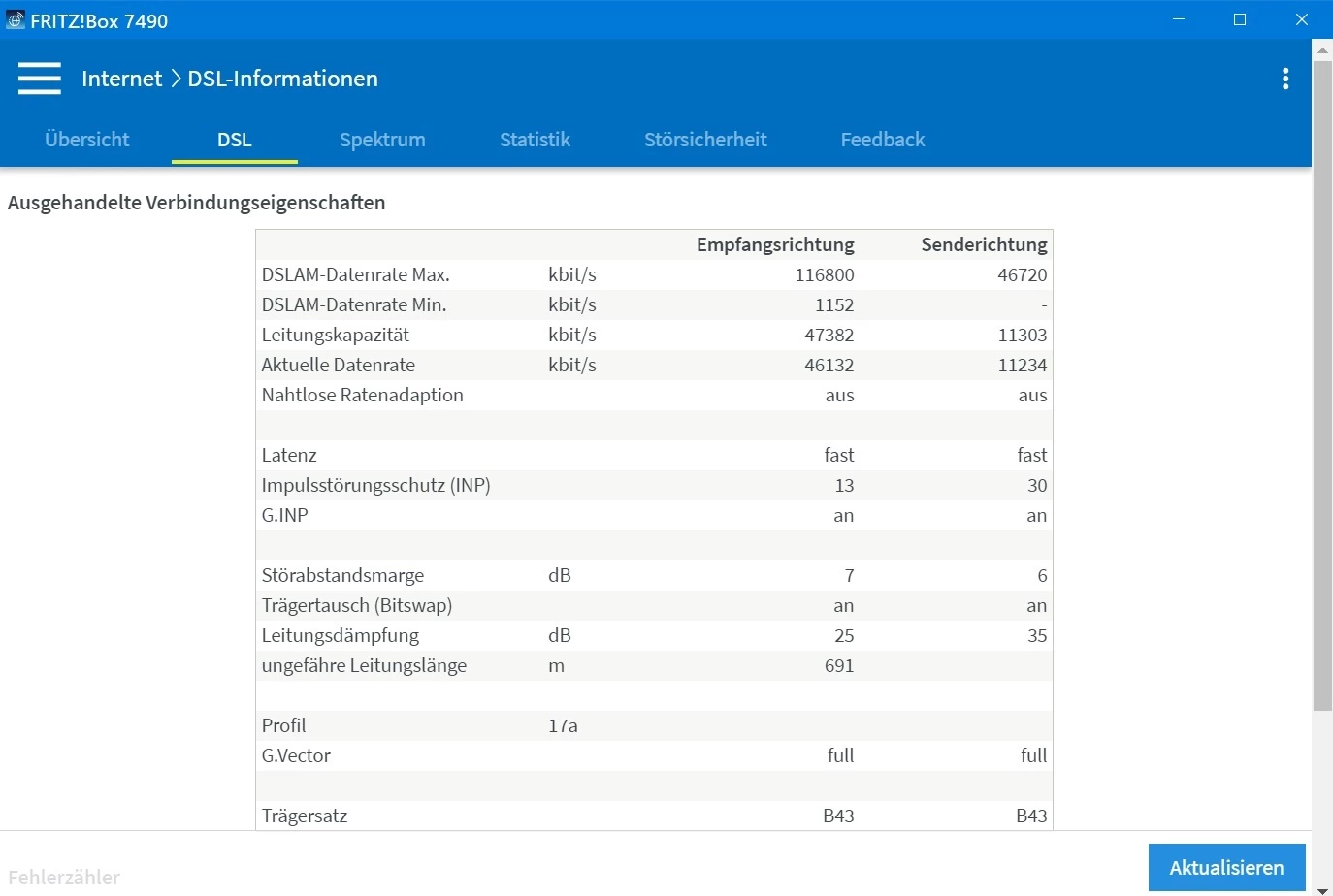Screen dimensions: 1333x896
Task: Close the FRITZ!Box 7490 window
Action: 1302,20
